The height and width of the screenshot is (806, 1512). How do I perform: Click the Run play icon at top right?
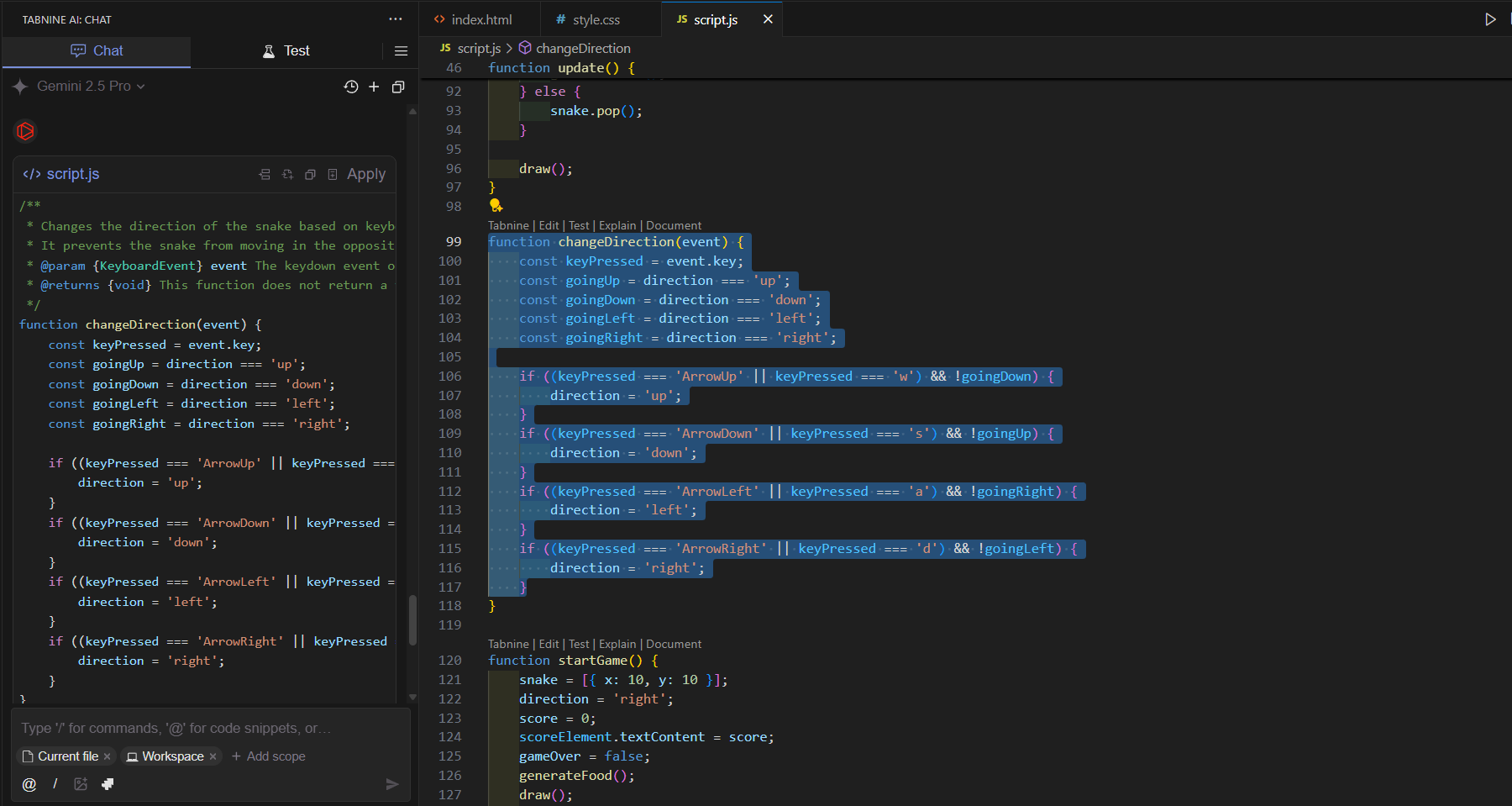pos(1490,19)
